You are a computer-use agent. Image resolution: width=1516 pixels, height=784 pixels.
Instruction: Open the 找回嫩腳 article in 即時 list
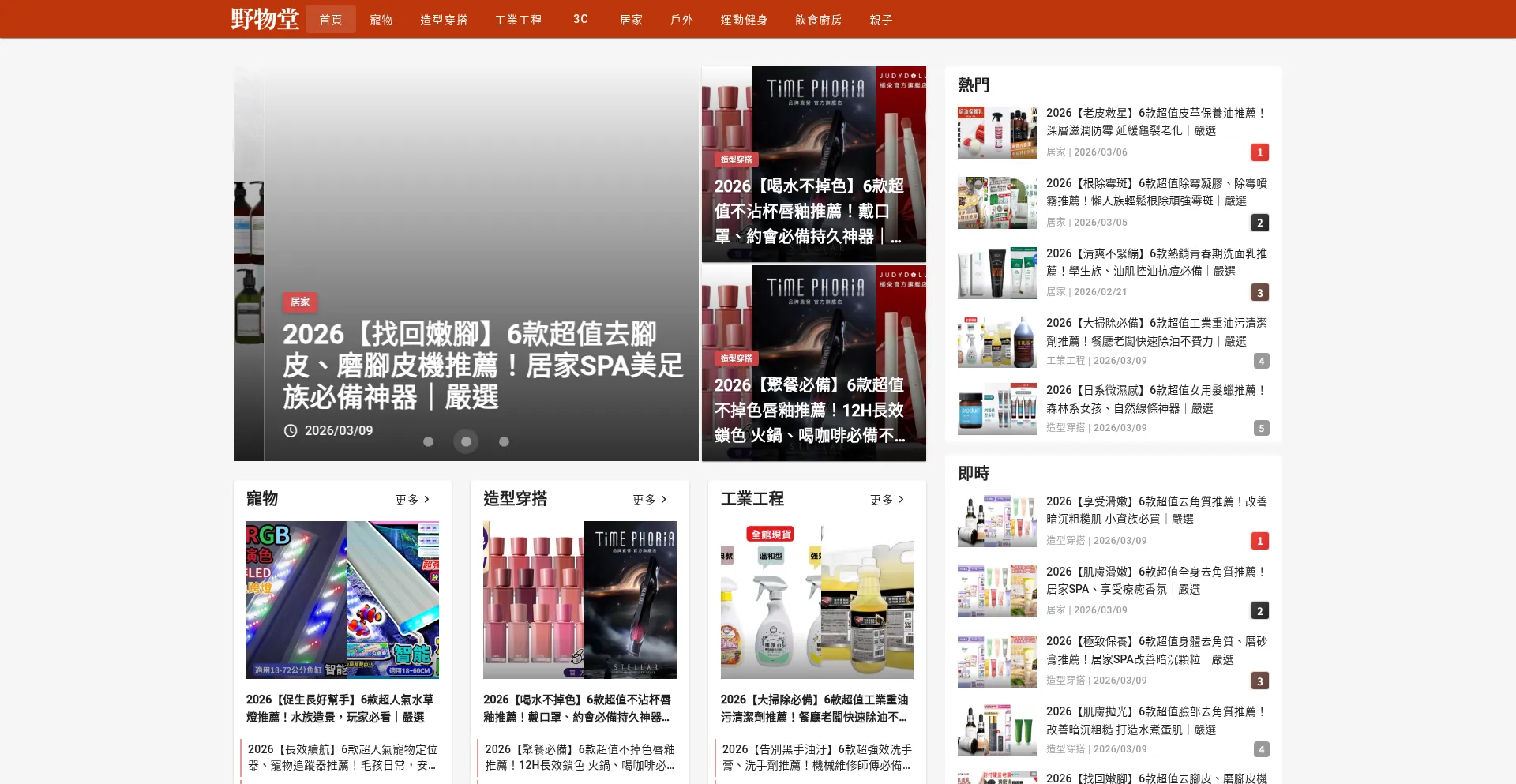click(x=1157, y=778)
